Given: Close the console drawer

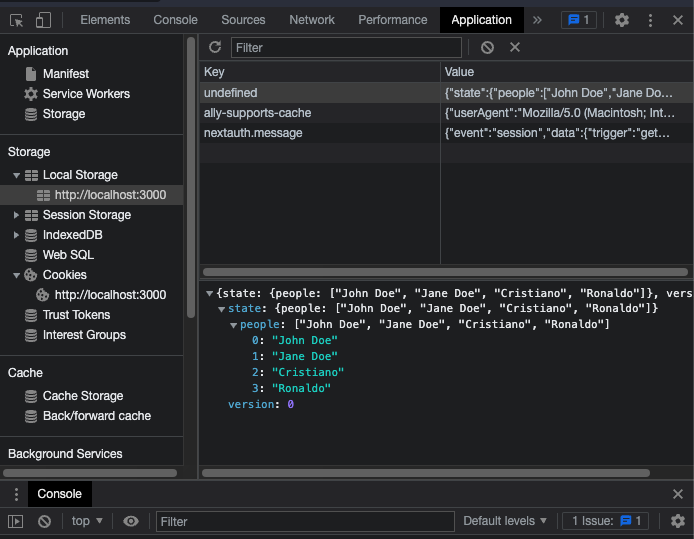Looking at the screenshot, I should (x=678, y=494).
